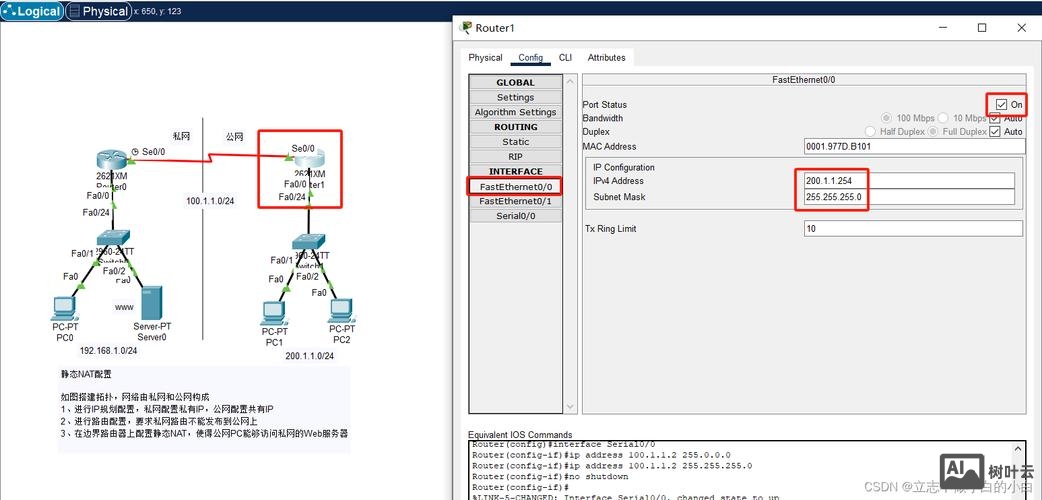Screen dimensions: 1042x500
Task: Toggle the Port Status On checkbox
Action: (x=1001, y=104)
